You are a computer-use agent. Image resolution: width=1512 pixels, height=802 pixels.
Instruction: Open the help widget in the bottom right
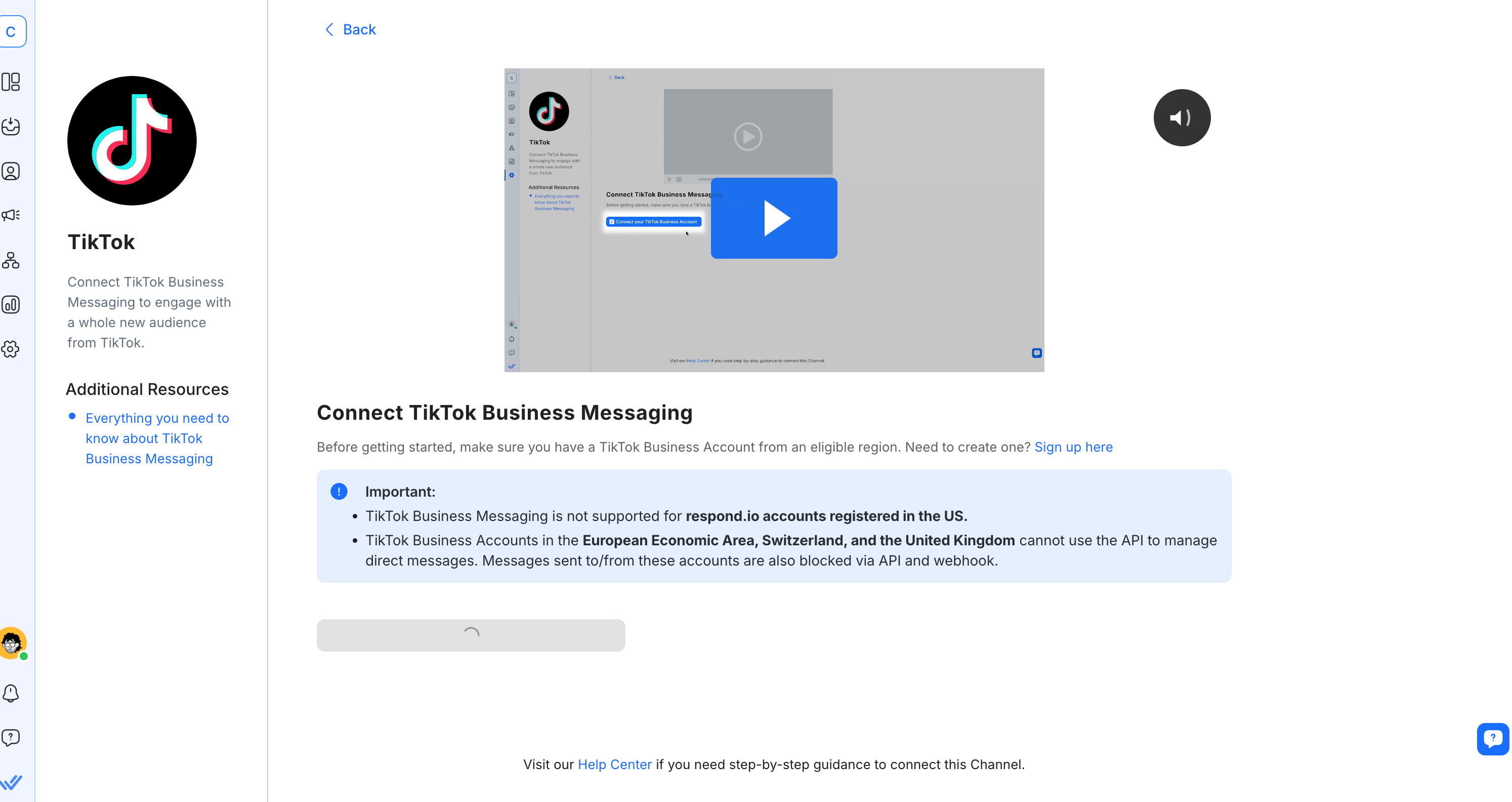[1492, 739]
